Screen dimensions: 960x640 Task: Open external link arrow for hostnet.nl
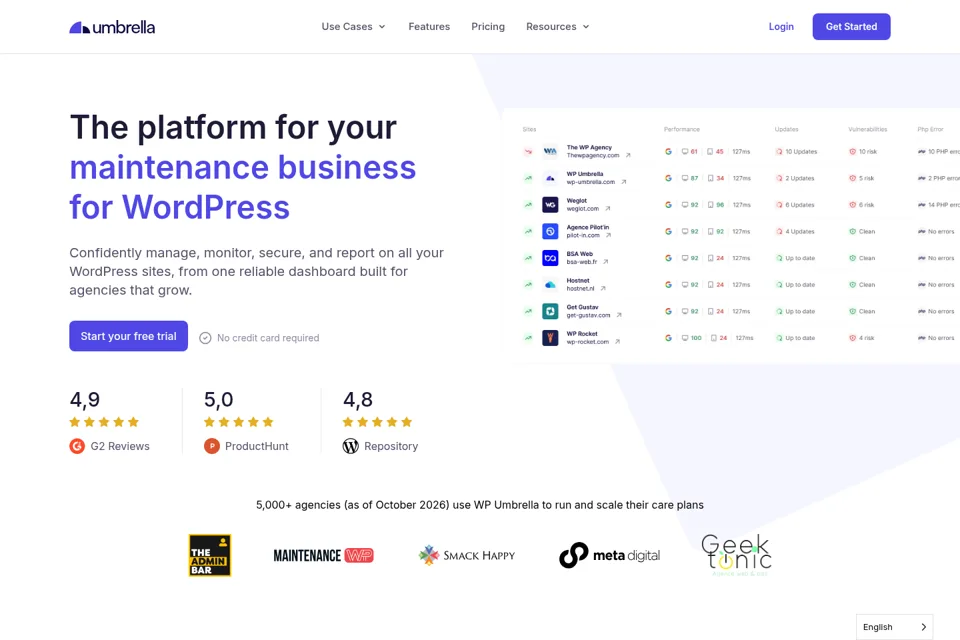602,288
